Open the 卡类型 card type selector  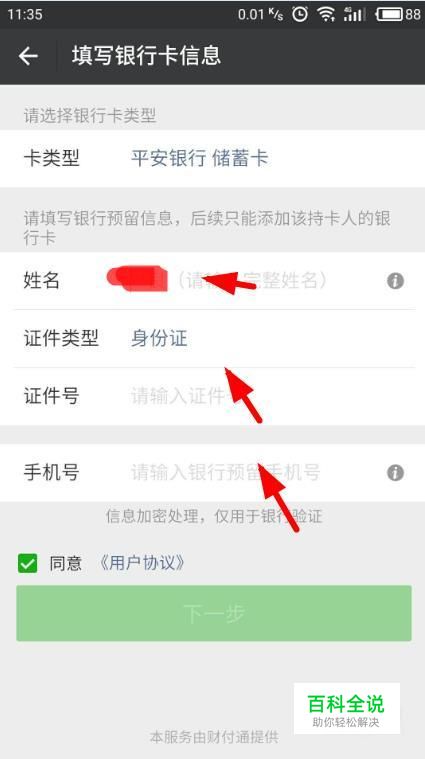tap(212, 158)
